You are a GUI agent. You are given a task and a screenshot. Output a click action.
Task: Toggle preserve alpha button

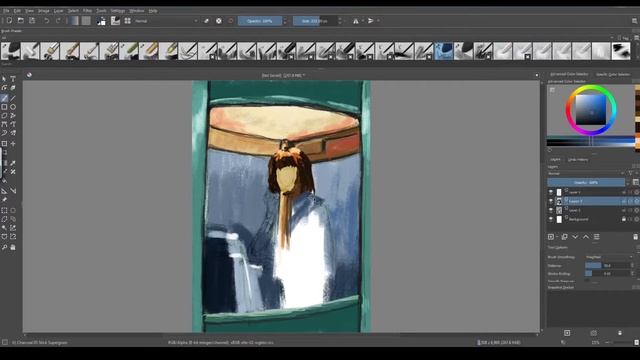219,21
